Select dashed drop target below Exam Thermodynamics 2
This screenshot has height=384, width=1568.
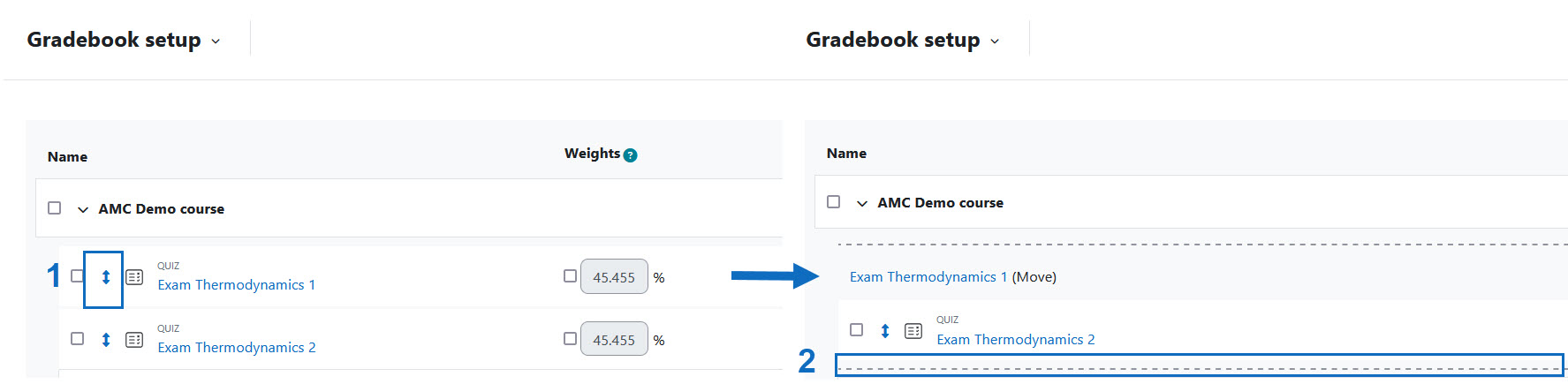[x=1200, y=365]
